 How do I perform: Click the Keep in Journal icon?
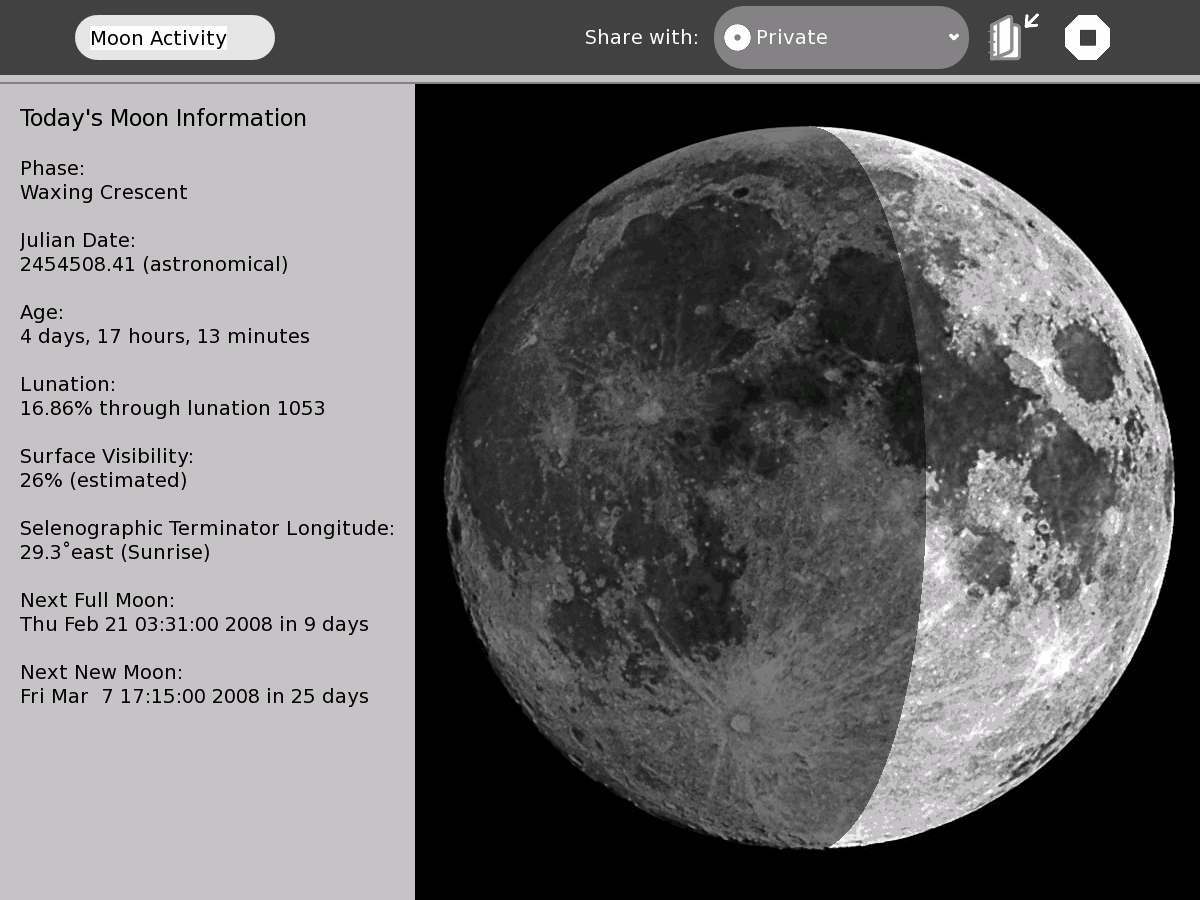1012,38
